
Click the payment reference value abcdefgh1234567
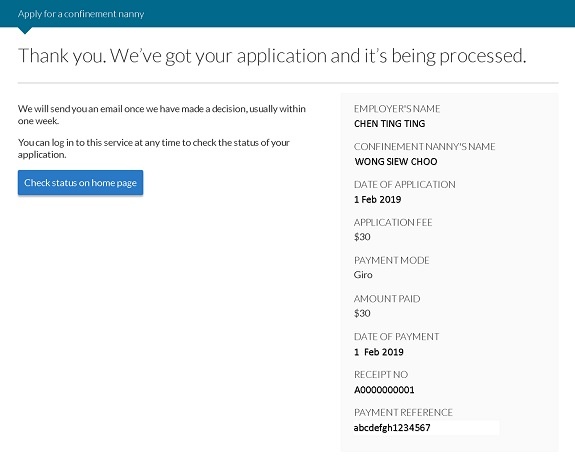click(x=392, y=428)
